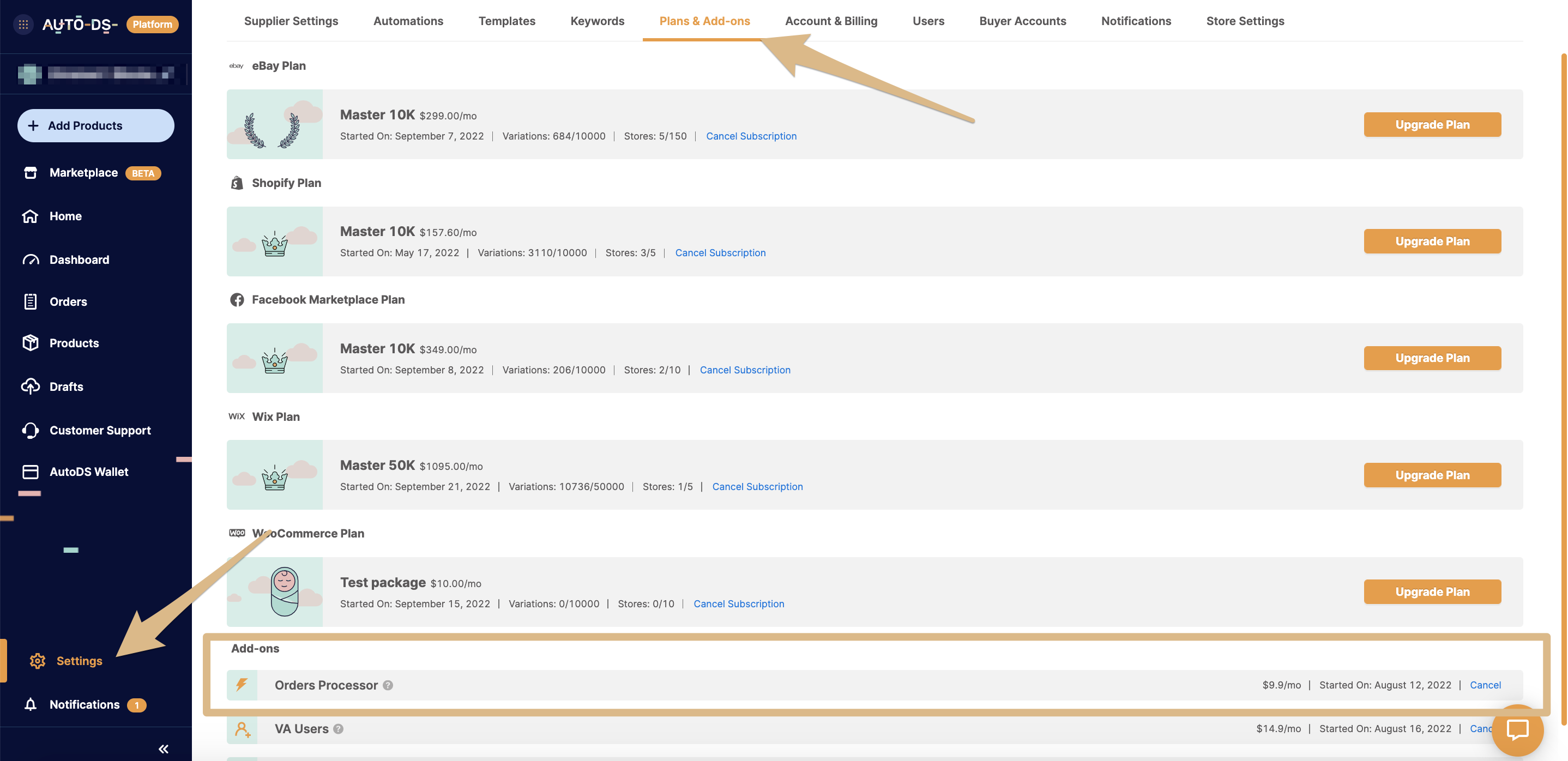Click the Notifications bell icon
Image resolution: width=1568 pixels, height=761 pixels.
31,704
